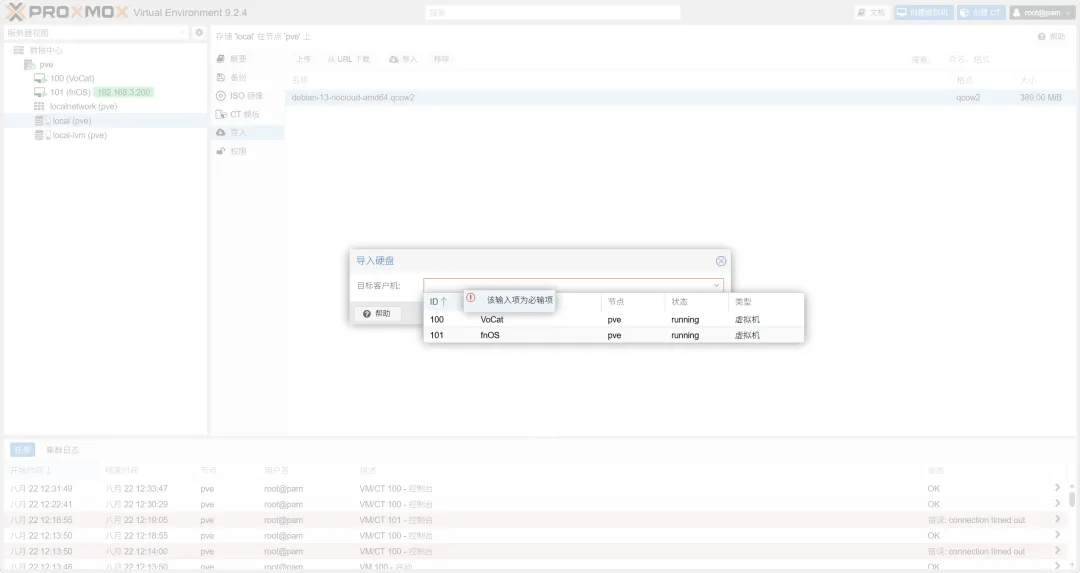Screen dimensions: 1080x573
Task: Select the pve node in the tree
Action: 46,64
